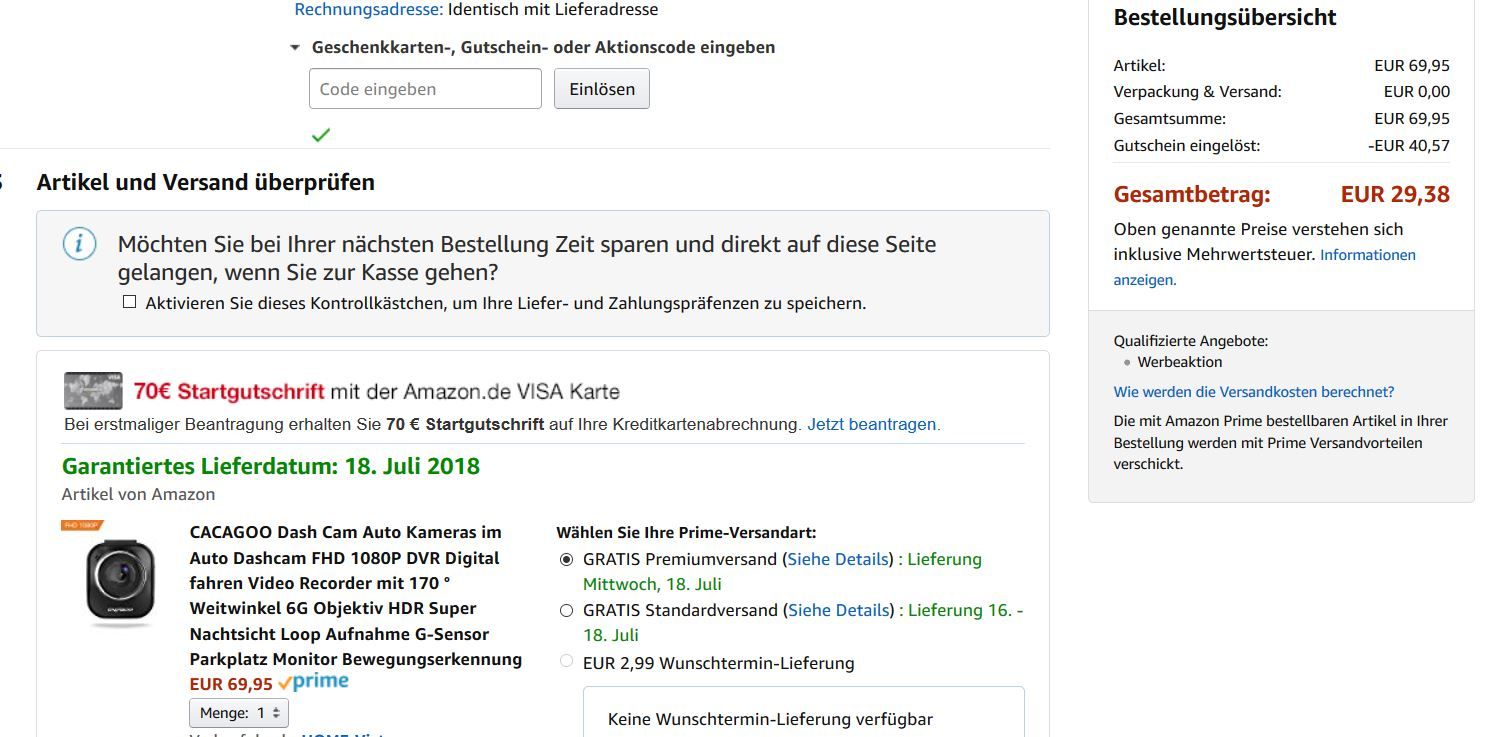Click the green checkmark under the code field
The image size is (1508, 737).
pos(320,135)
